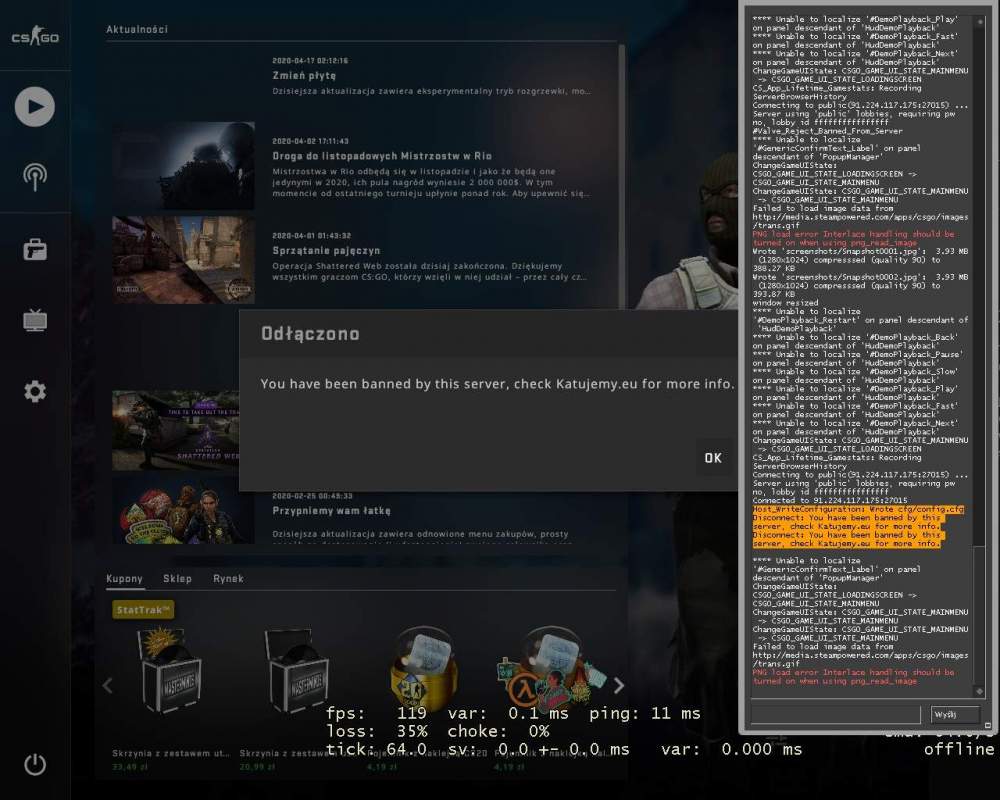Click the console scrollbar down arrow

980,691
